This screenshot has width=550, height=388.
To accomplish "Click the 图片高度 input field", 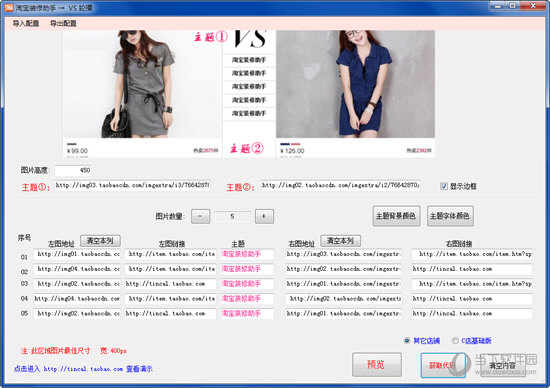I will pyautogui.click(x=73, y=170).
